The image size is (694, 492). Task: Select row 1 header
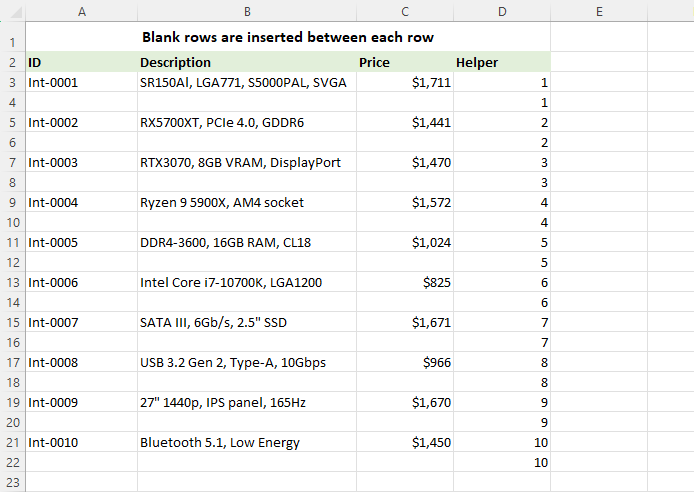12,43
